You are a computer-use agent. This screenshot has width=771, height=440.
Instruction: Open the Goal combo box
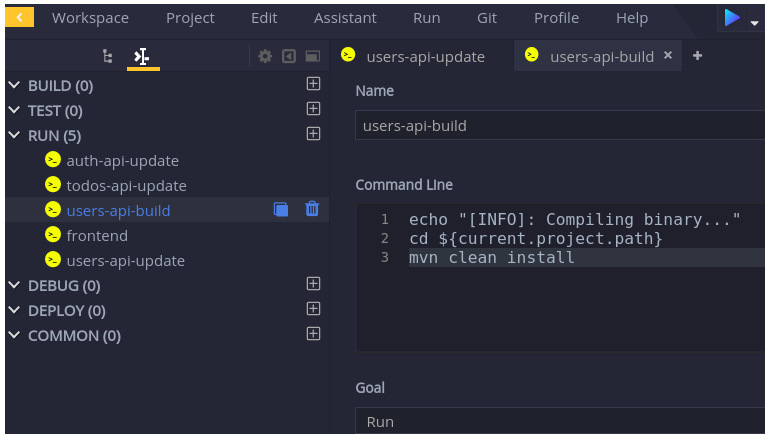tap(560, 422)
